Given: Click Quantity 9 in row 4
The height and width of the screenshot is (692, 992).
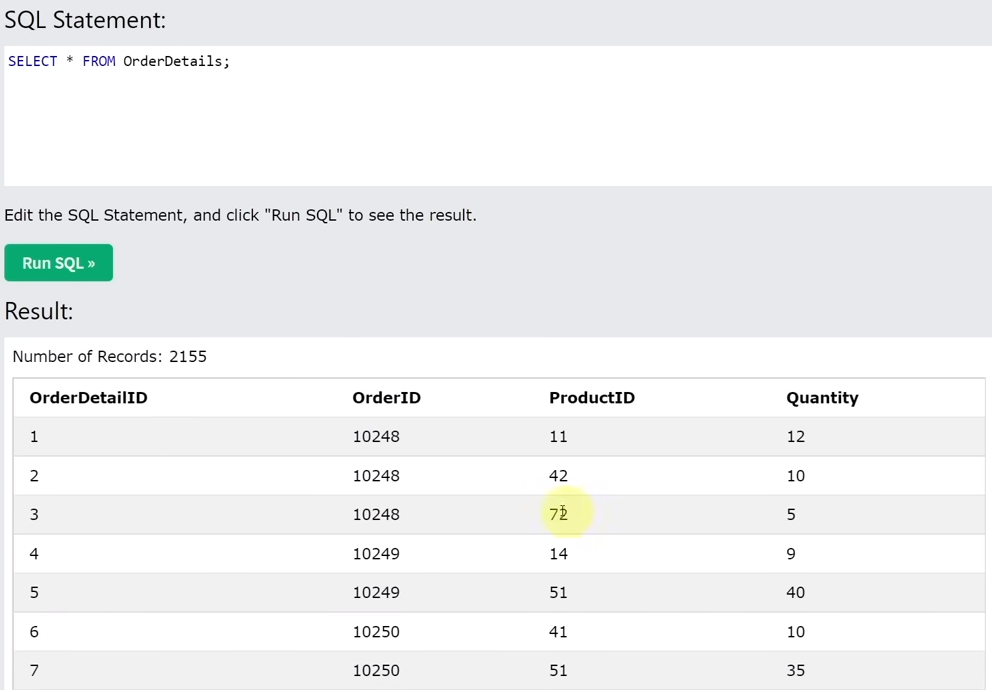Looking at the screenshot, I should [x=791, y=553].
